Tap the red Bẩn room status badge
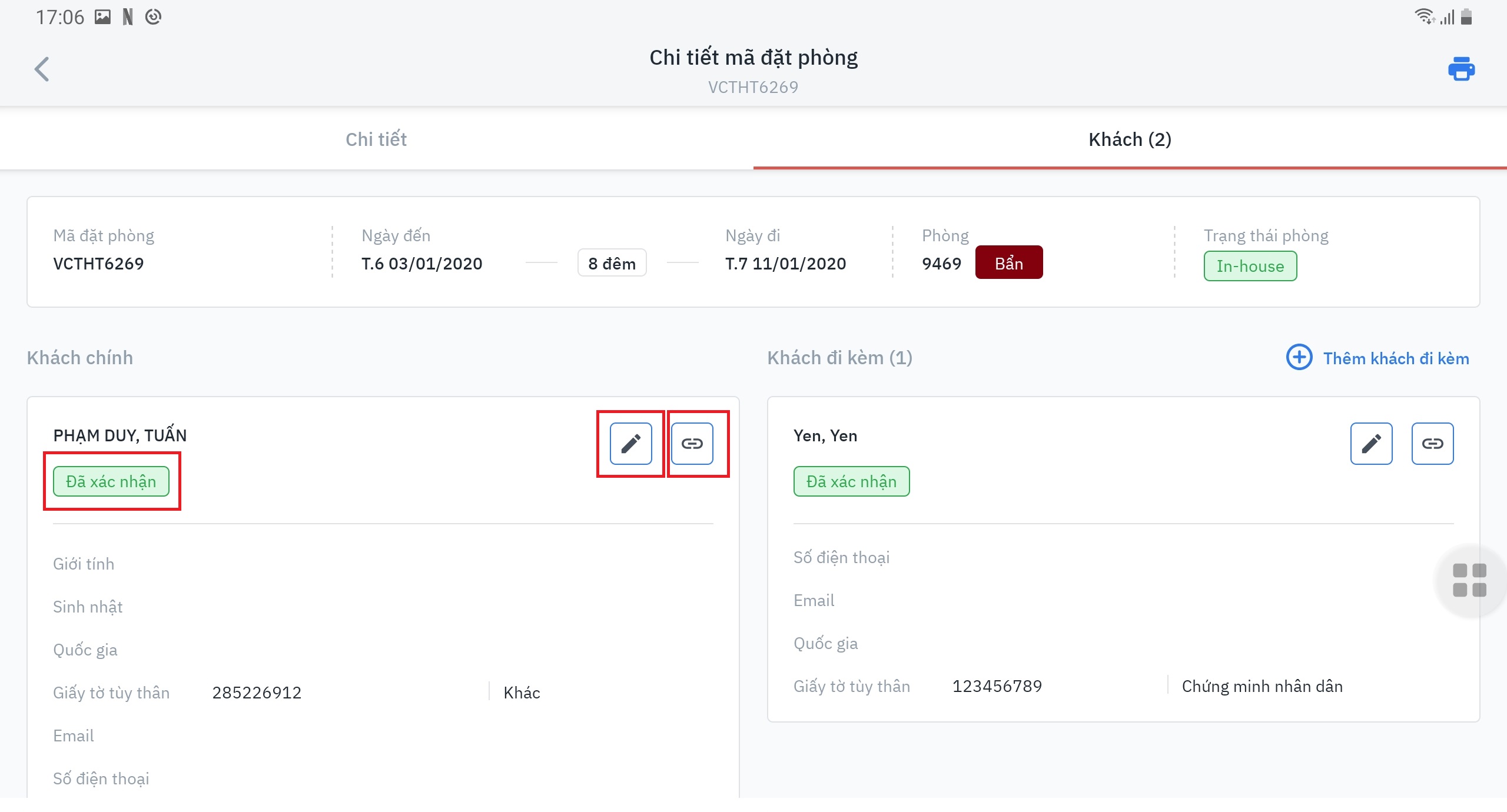 (x=1008, y=263)
